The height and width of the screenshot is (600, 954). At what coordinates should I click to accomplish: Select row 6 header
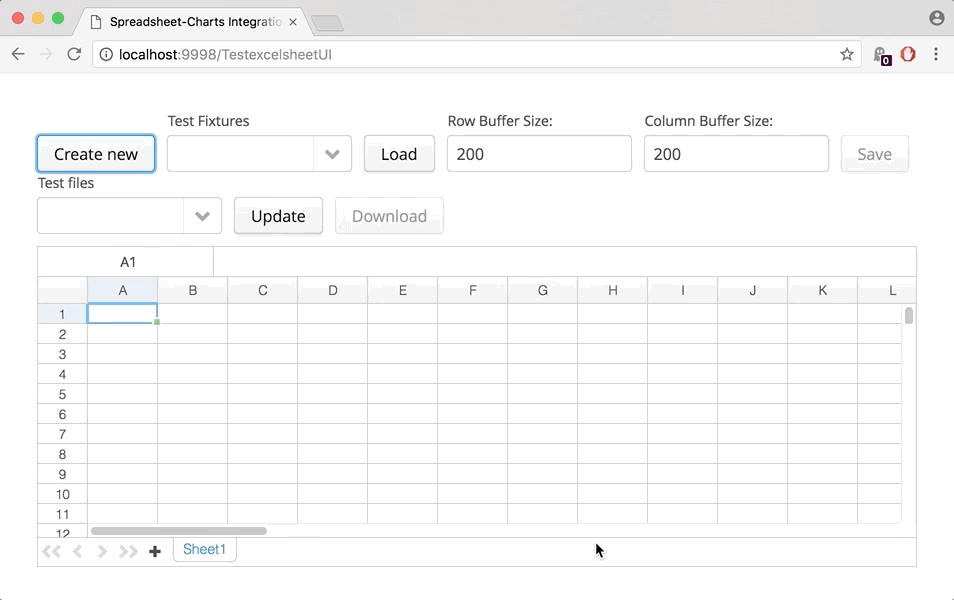click(x=62, y=414)
